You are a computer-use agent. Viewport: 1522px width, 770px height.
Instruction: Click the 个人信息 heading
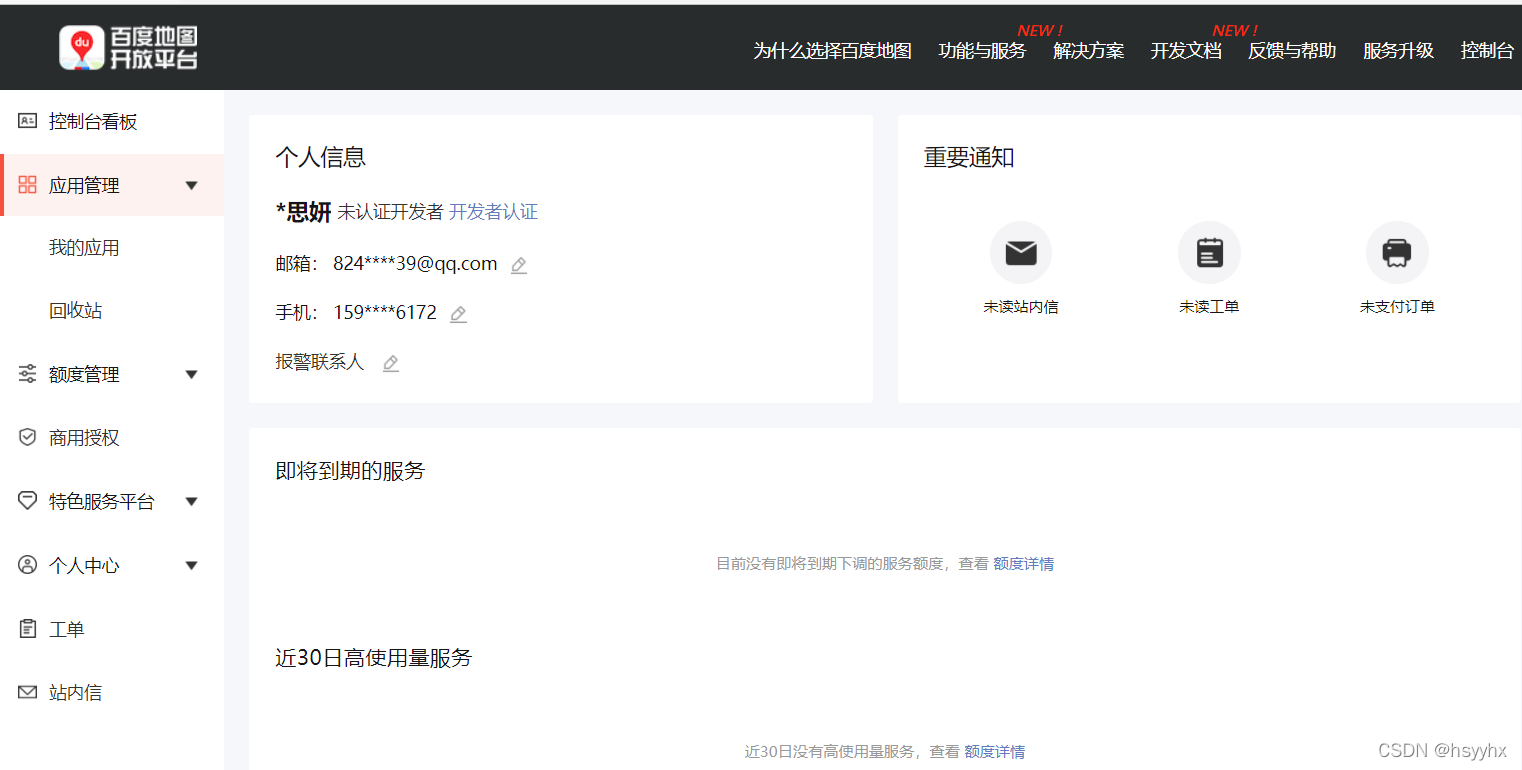coord(321,157)
